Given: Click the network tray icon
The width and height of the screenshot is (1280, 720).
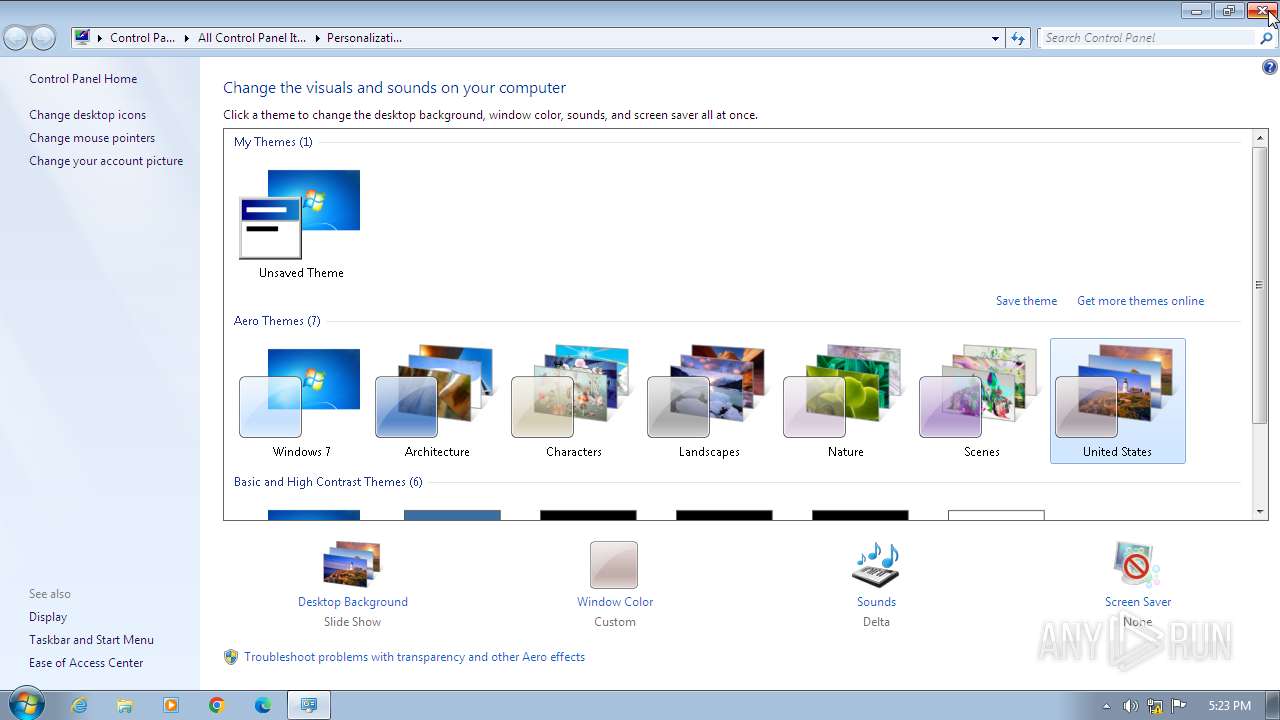Looking at the screenshot, I should point(1155,706).
